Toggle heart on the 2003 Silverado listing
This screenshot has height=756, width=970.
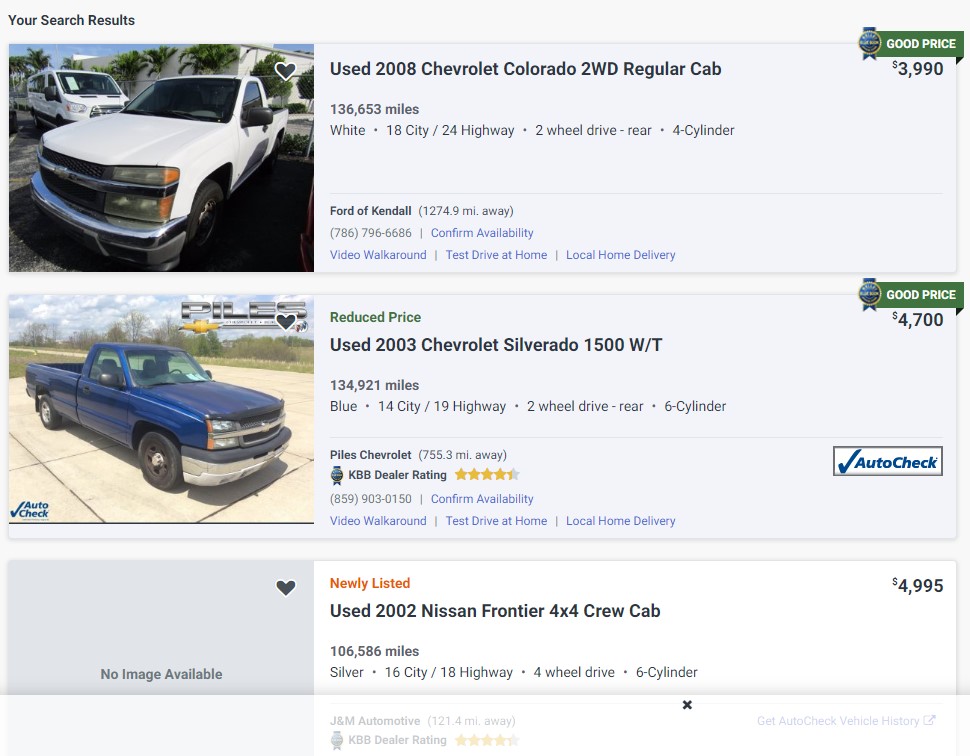[x=285, y=322]
